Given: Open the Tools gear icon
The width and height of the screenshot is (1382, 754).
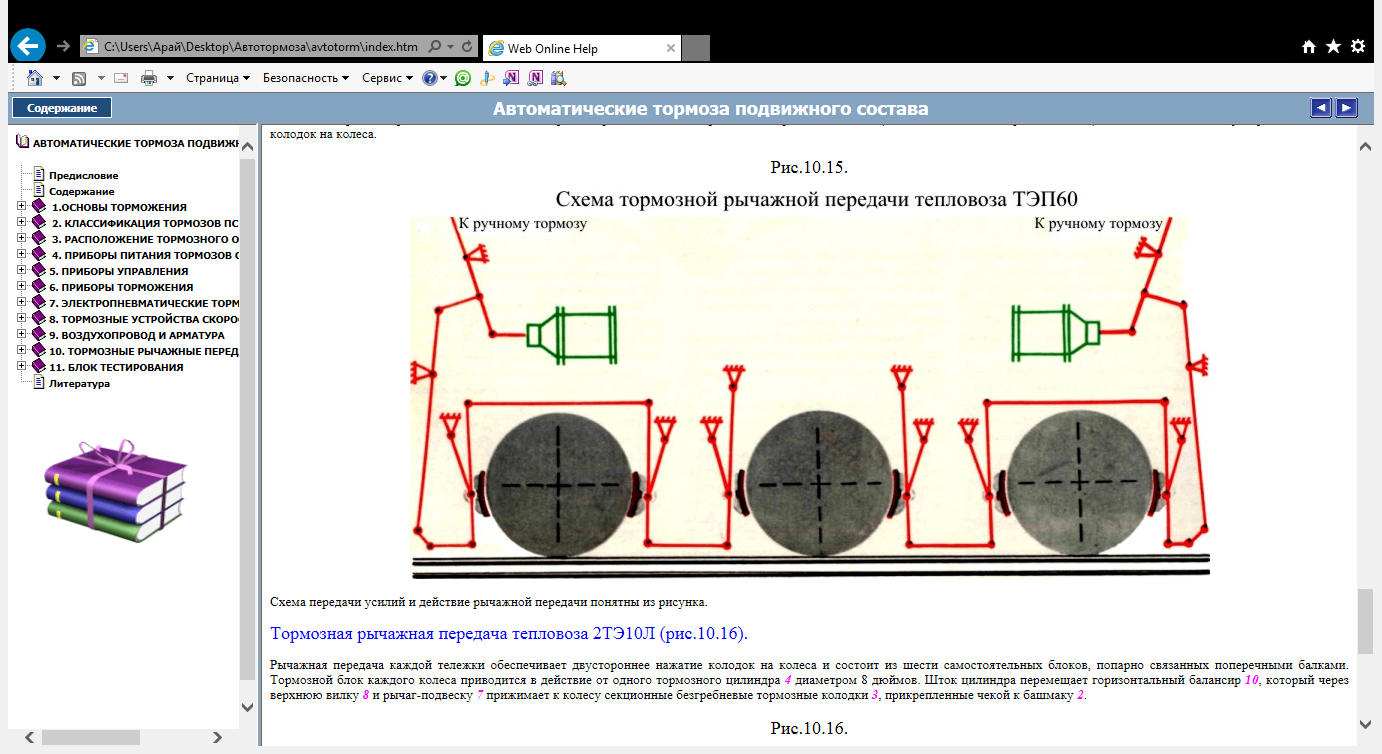Looking at the screenshot, I should (1358, 46).
